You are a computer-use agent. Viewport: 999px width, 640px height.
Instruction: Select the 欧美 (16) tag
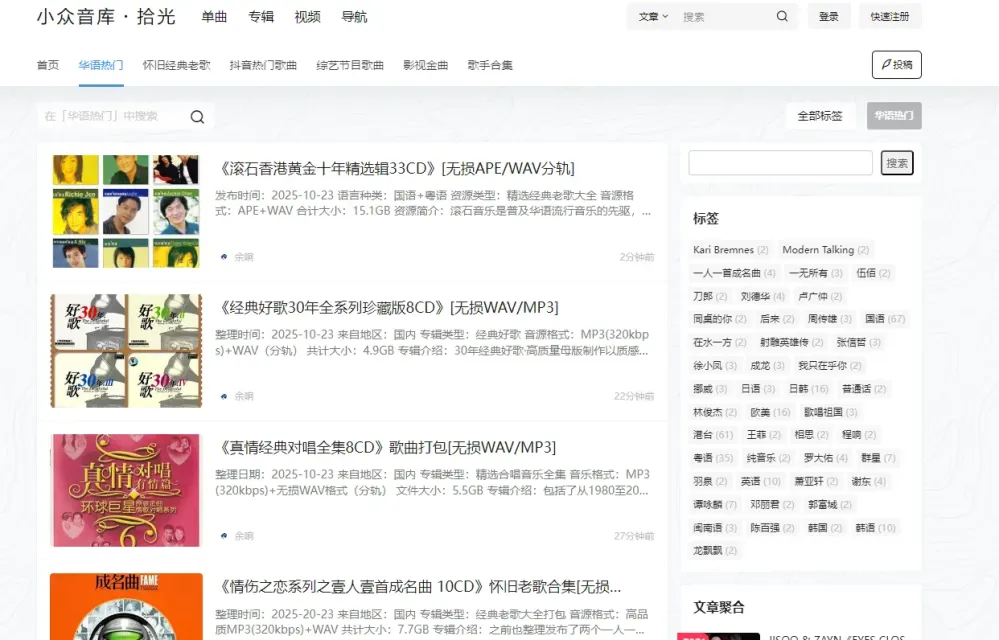(770, 412)
